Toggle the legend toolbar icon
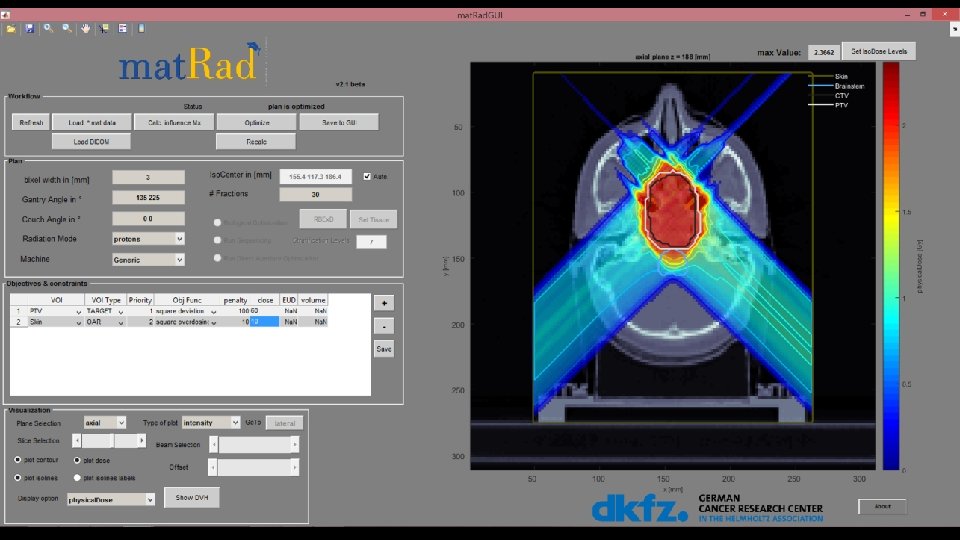Screen dimensions: 960x540 [122, 29]
